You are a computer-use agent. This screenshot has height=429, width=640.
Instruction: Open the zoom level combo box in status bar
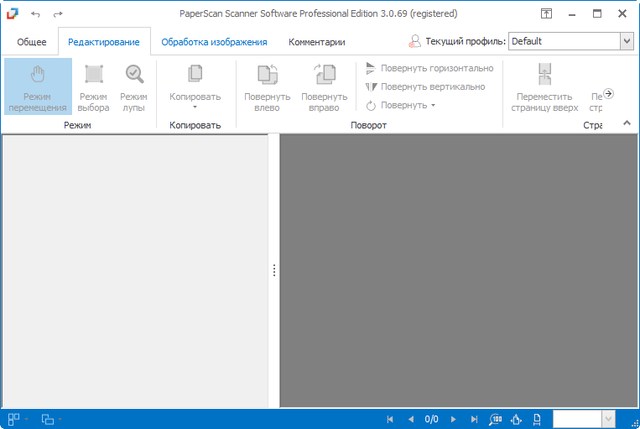607,419
